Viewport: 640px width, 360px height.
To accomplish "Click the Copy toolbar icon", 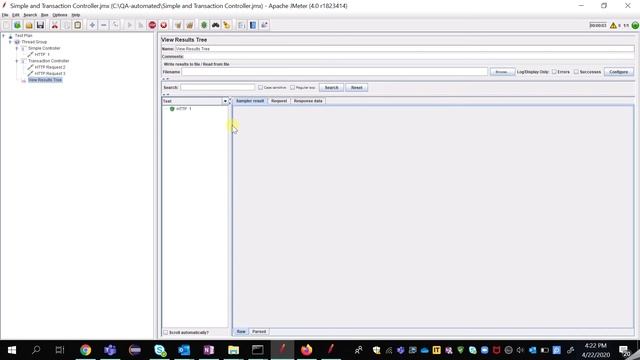I will [x=66, y=25].
